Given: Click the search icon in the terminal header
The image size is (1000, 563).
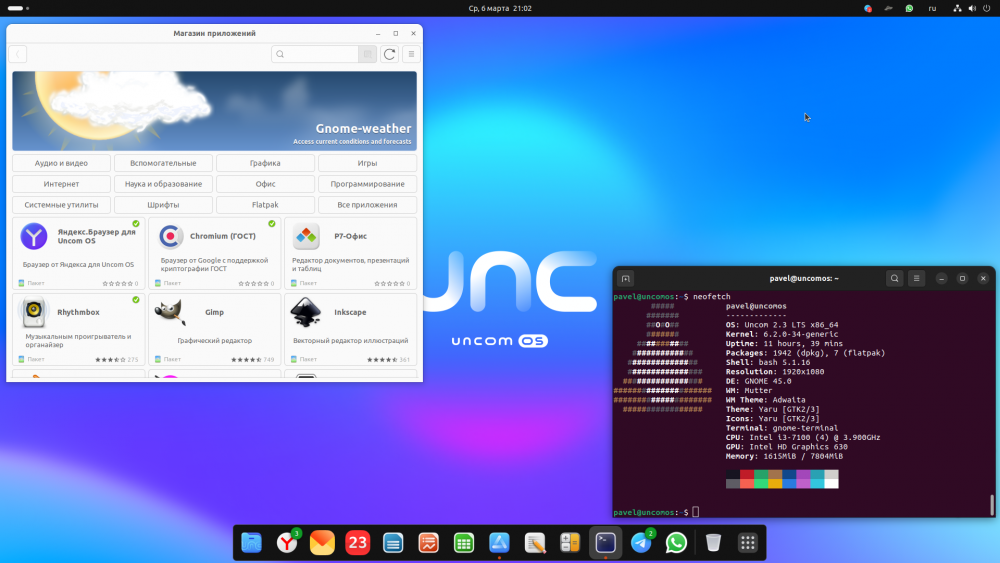Looking at the screenshot, I should point(895,279).
